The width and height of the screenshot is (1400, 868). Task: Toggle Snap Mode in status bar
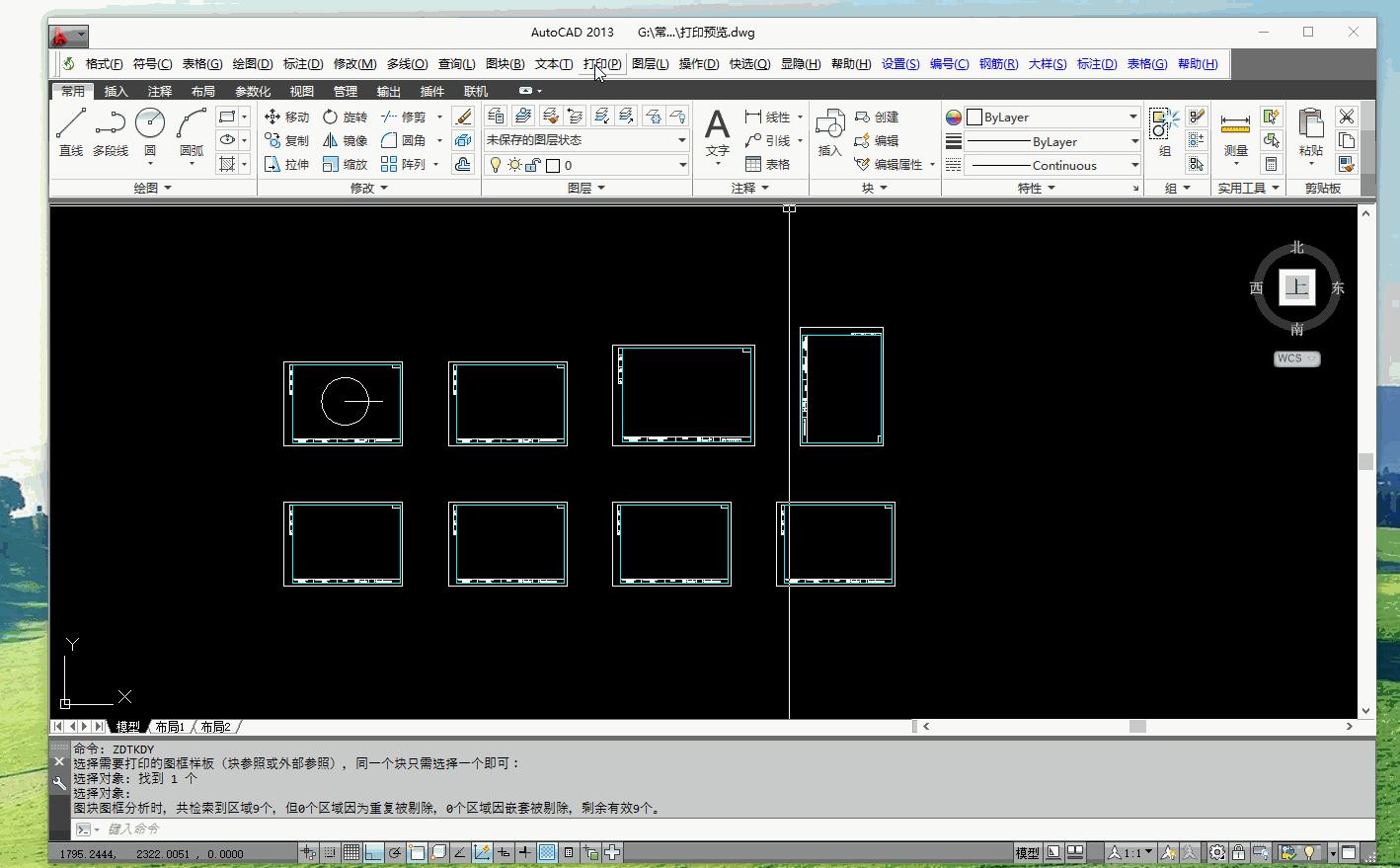pyautogui.click(x=330, y=852)
